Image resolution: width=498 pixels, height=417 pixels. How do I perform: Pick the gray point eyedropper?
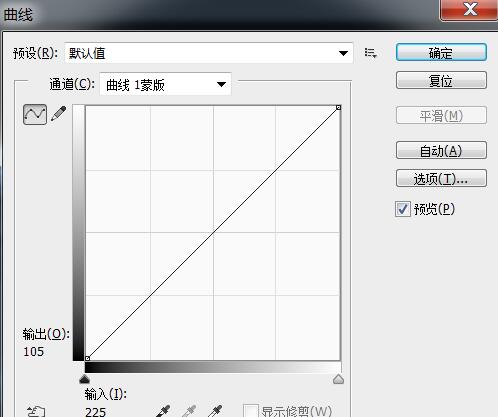[189, 411]
